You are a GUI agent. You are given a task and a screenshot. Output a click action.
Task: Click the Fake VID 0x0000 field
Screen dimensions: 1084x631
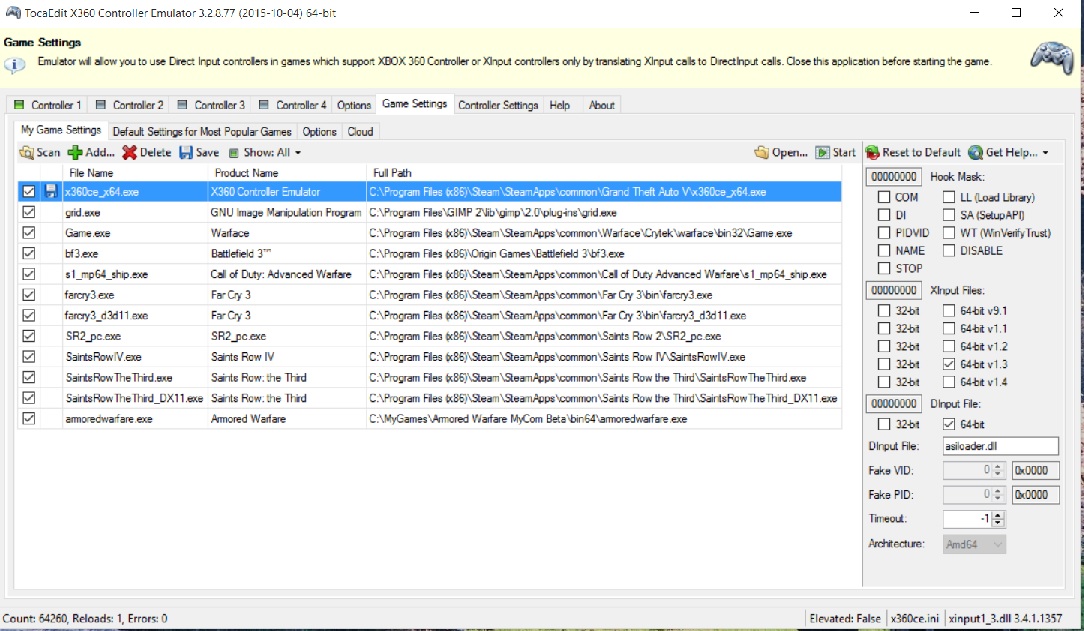point(1036,471)
